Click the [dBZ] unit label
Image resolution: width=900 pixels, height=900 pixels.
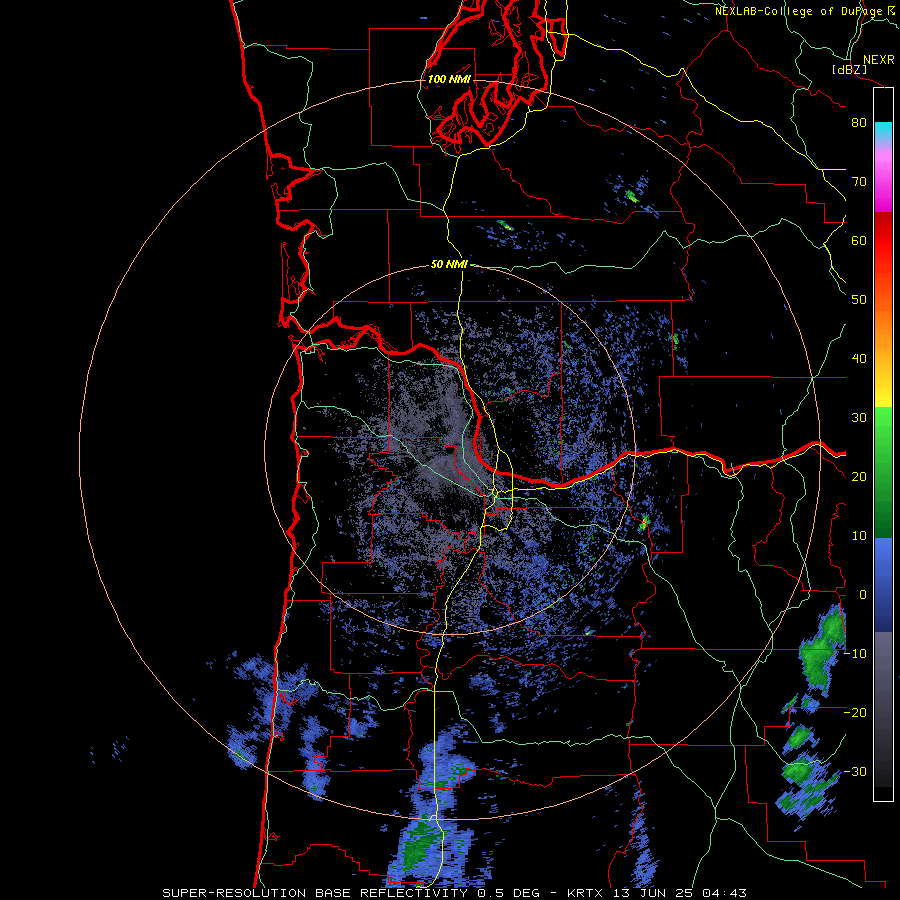coord(849,69)
